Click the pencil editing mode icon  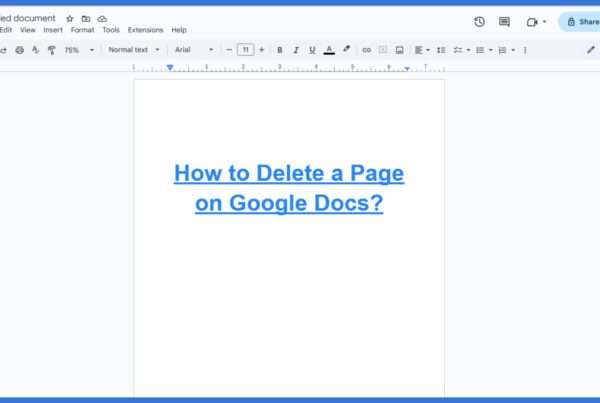tap(591, 50)
